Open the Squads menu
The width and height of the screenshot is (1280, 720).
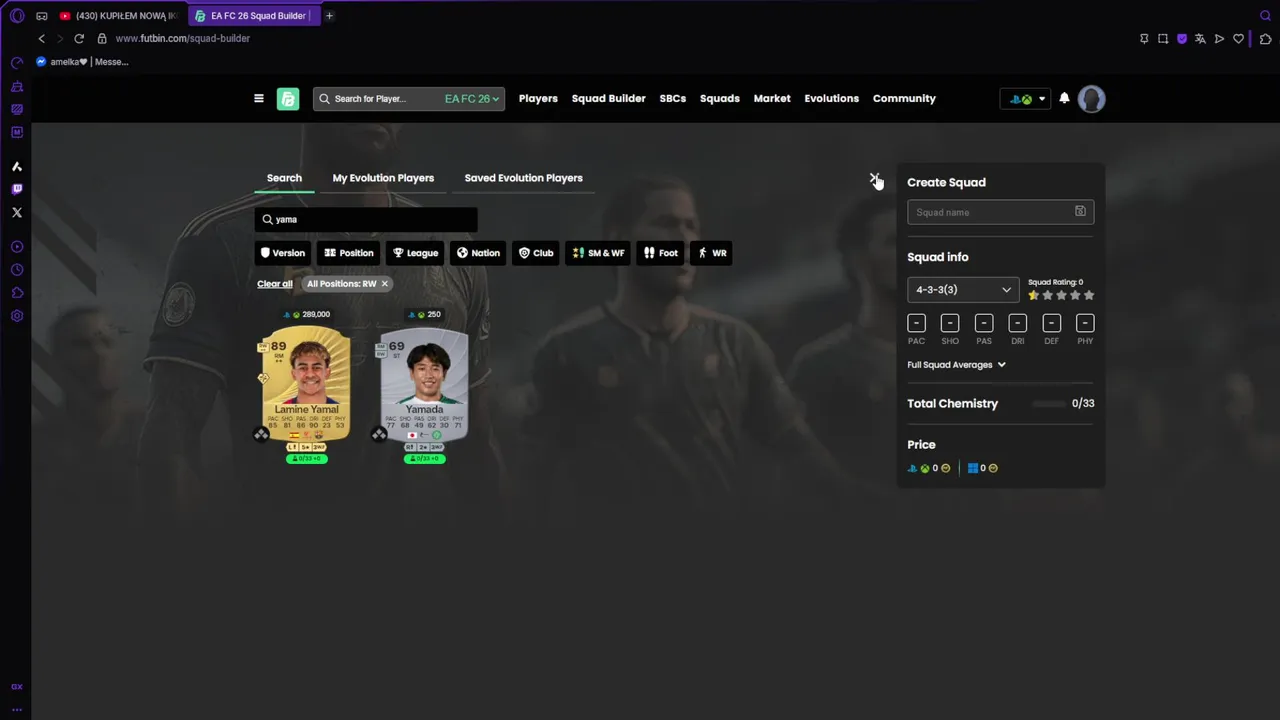[720, 98]
